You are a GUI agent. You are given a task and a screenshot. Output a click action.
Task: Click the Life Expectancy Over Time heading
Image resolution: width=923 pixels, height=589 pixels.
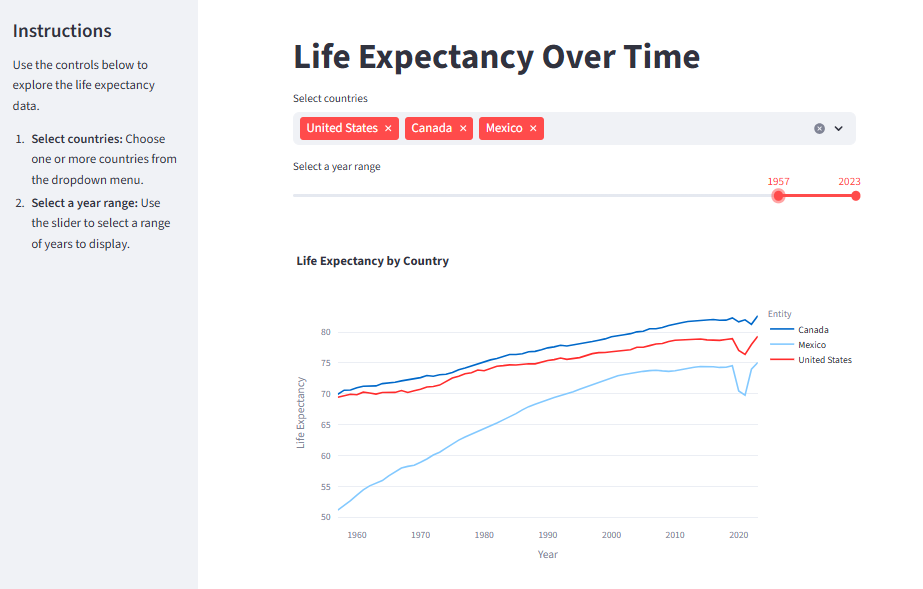pos(497,57)
